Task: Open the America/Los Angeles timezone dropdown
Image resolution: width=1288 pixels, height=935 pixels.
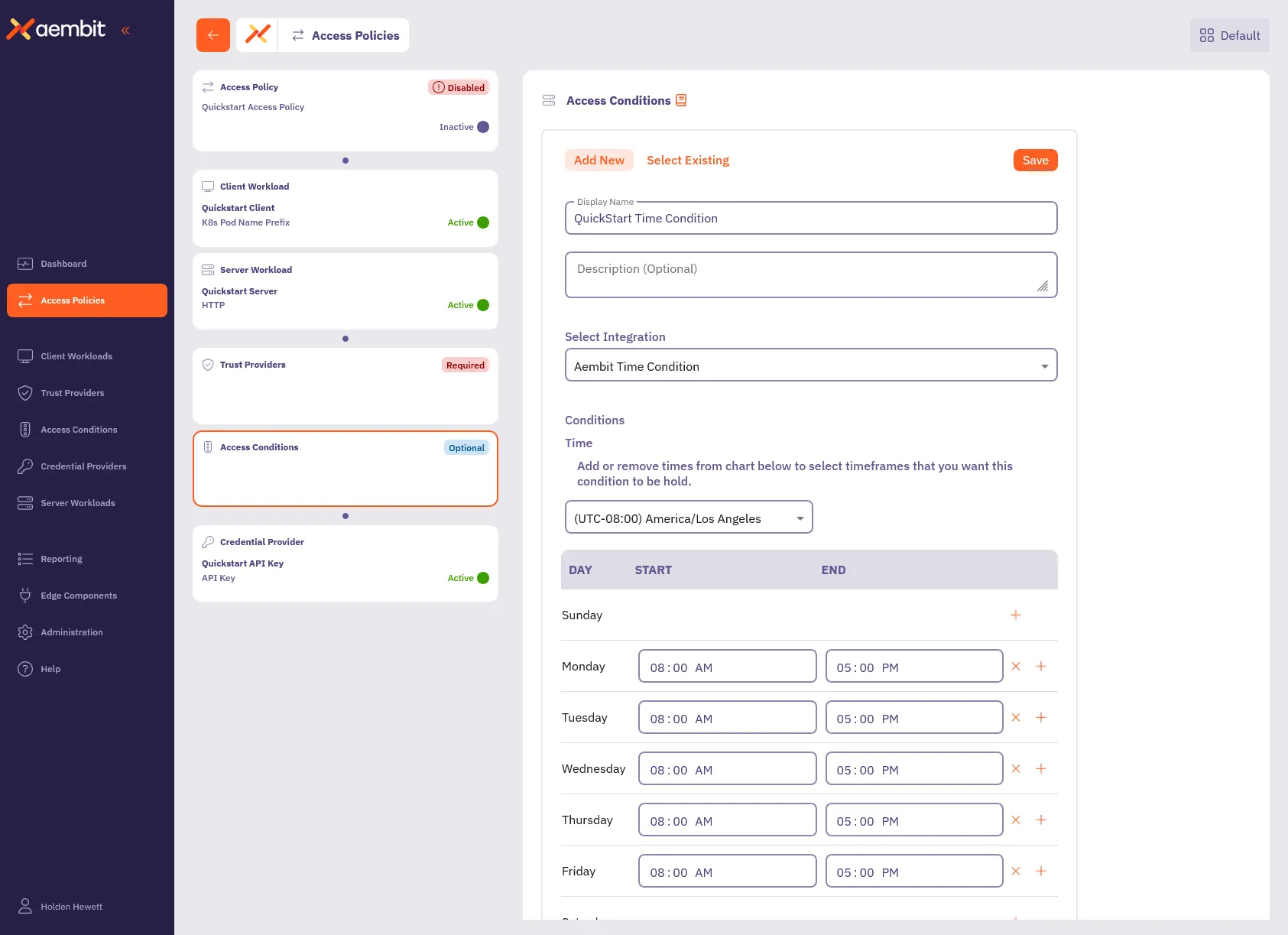Action: click(687, 517)
